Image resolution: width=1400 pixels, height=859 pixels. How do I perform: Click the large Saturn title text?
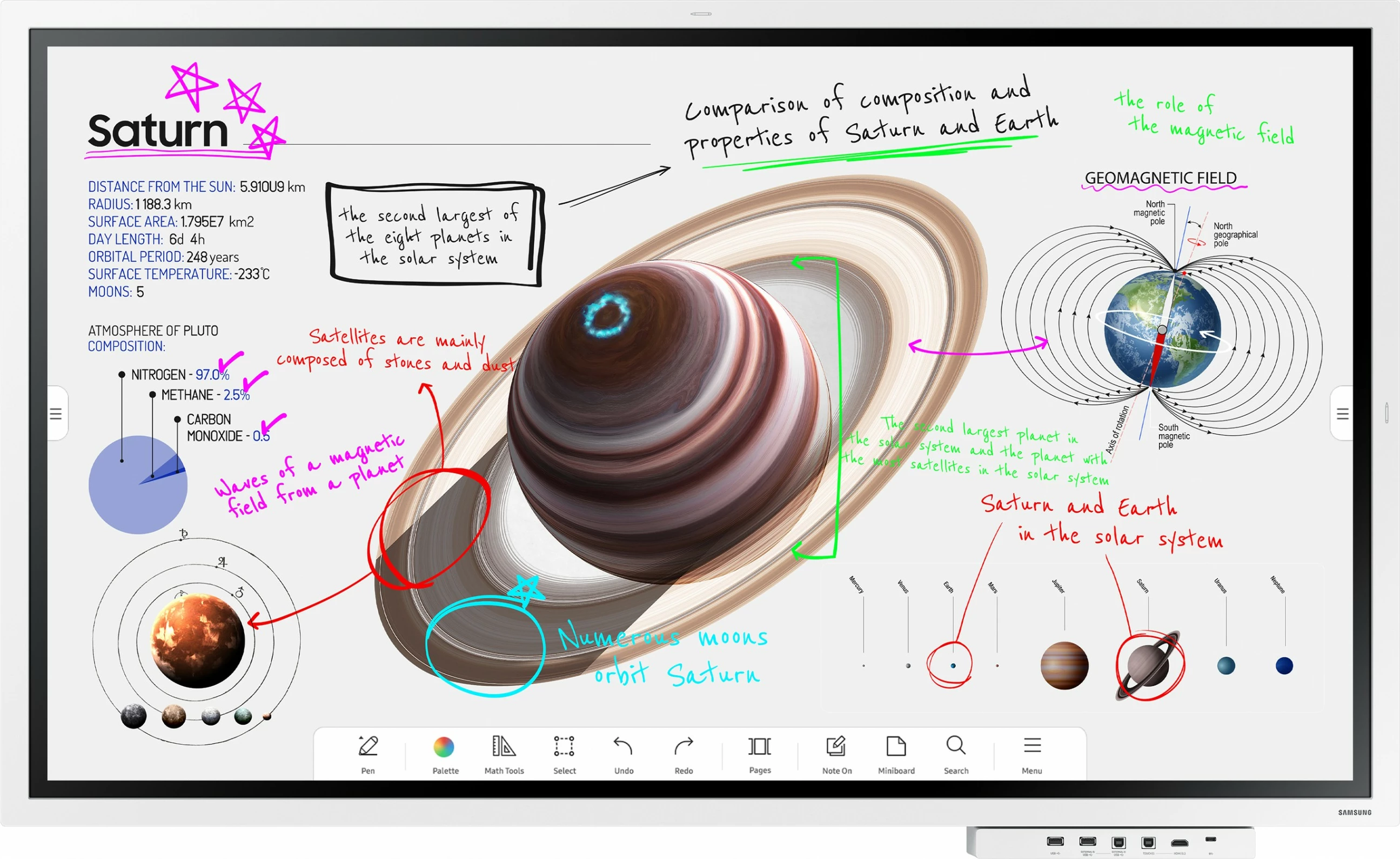click(x=158, y=131)
